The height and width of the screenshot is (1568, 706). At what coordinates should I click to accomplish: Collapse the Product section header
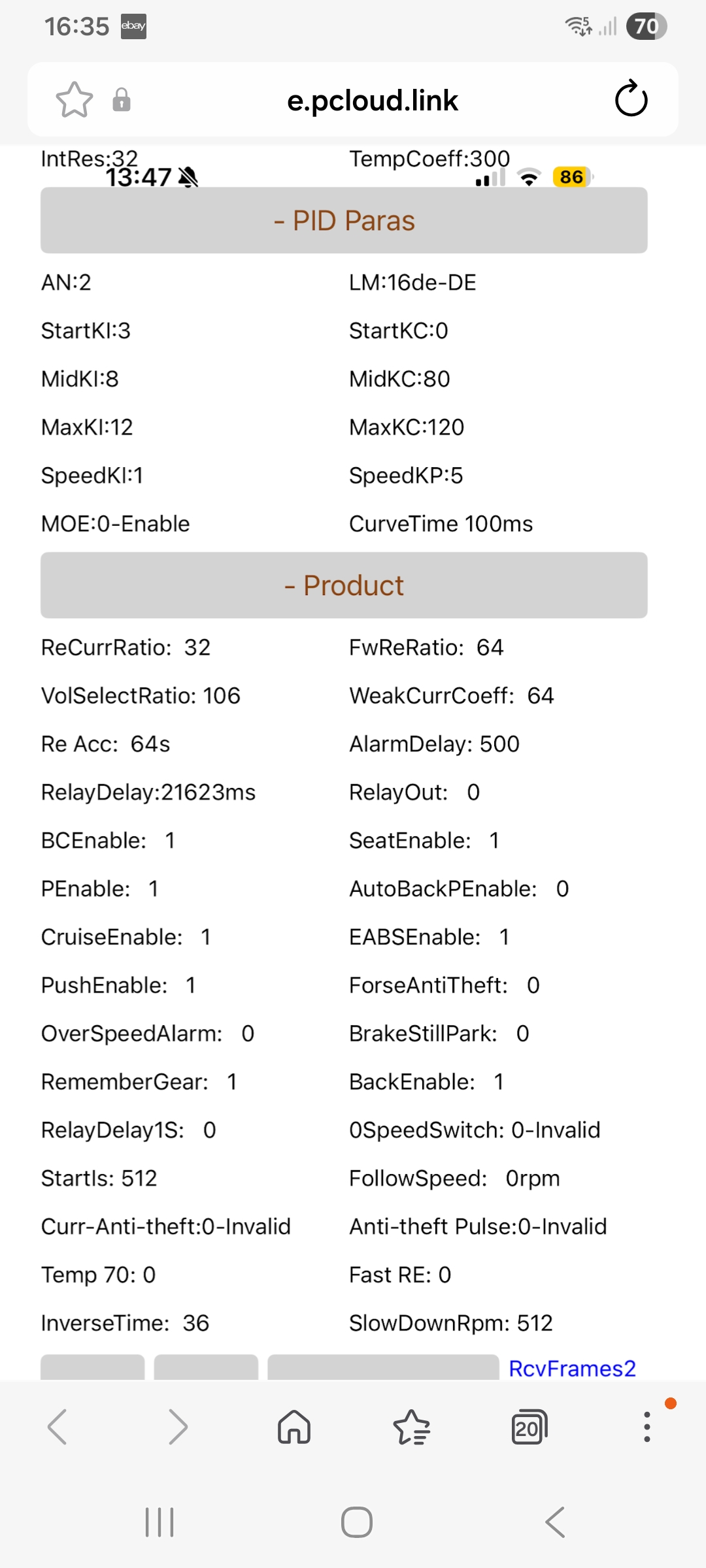[344, 585]
